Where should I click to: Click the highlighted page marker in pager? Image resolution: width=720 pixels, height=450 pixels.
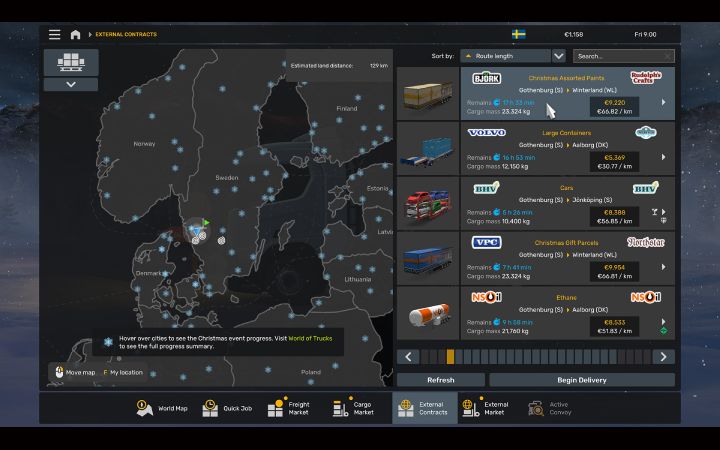point(450,356)
